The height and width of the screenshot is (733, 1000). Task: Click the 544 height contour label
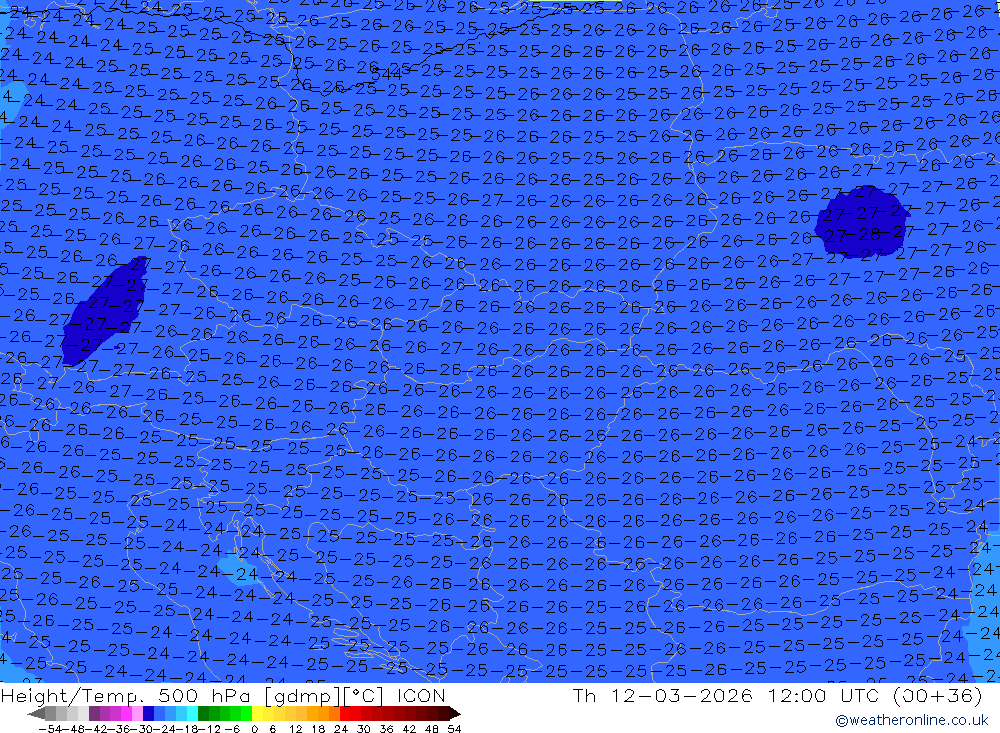point(386,75)
